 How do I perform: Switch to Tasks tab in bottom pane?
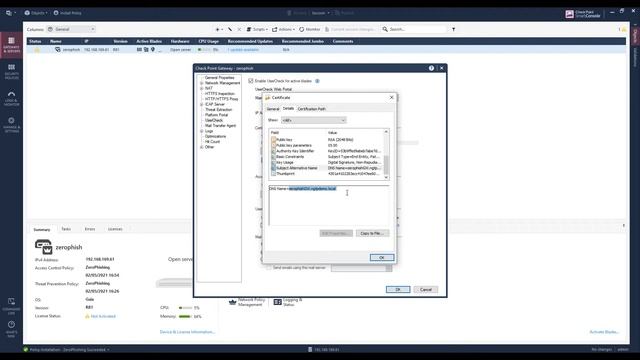pos(66,229)
